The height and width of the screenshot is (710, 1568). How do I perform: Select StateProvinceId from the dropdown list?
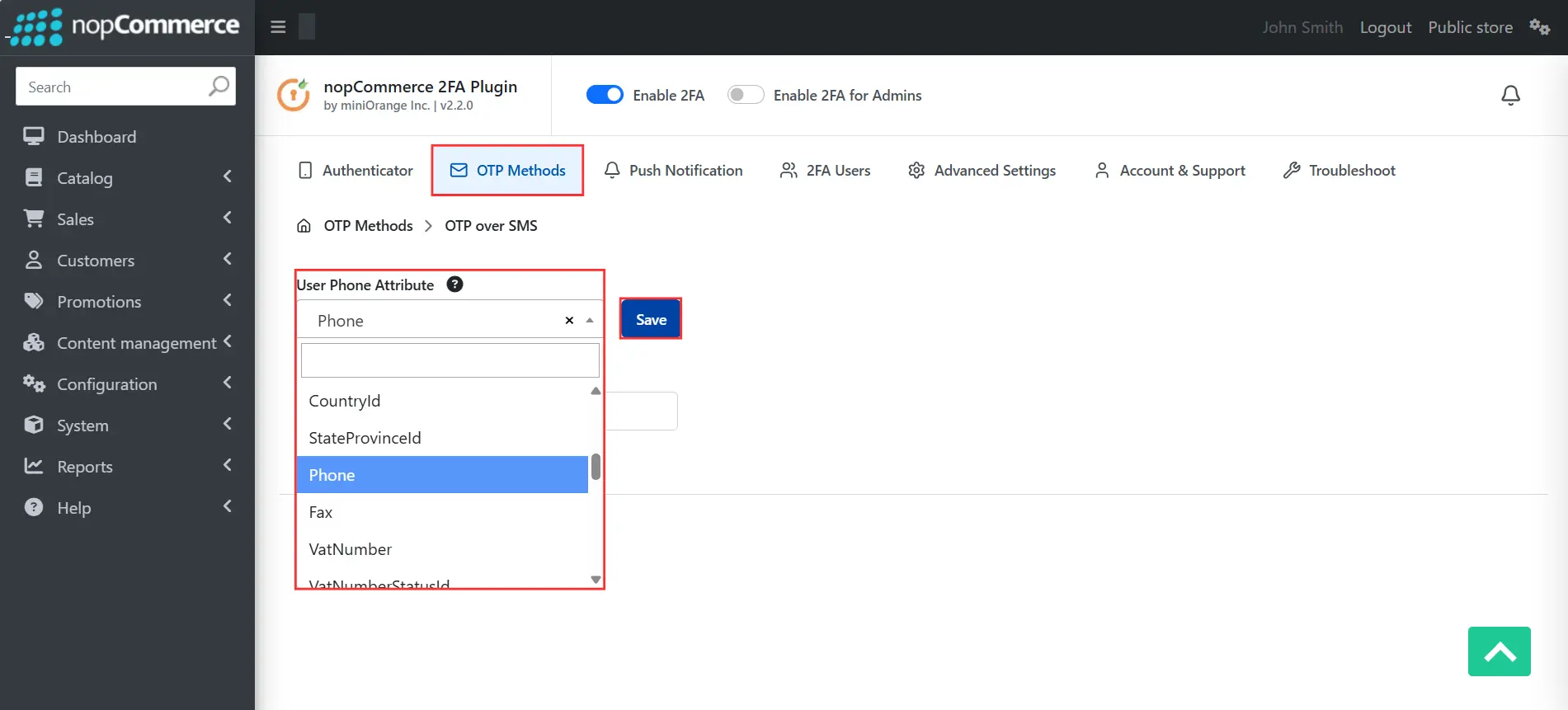(442, 438)
